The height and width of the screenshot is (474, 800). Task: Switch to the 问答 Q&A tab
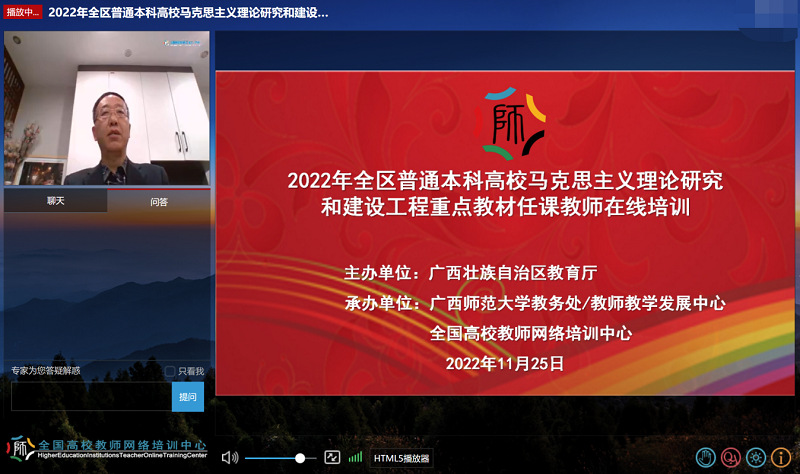coord(159,201)
